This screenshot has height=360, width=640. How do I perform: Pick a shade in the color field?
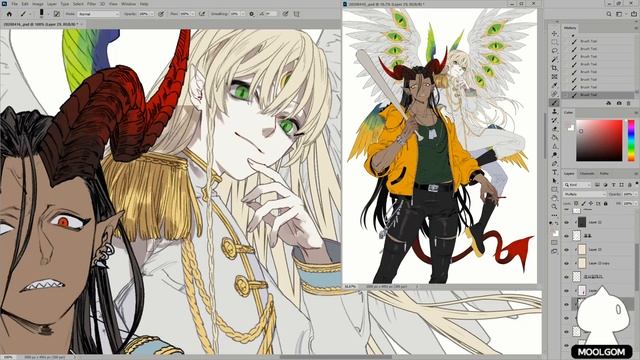coord(599,140)
